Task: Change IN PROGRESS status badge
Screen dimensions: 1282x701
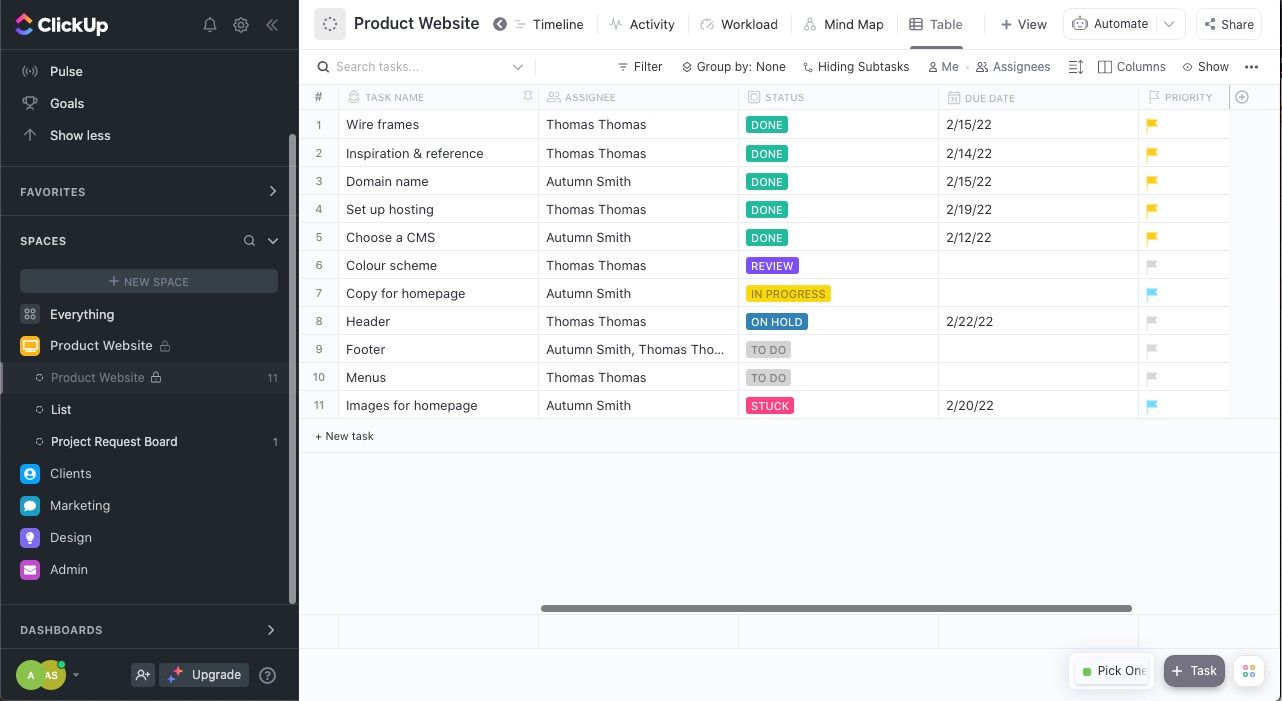Action: pyautogui.click(x=788, y=294)
